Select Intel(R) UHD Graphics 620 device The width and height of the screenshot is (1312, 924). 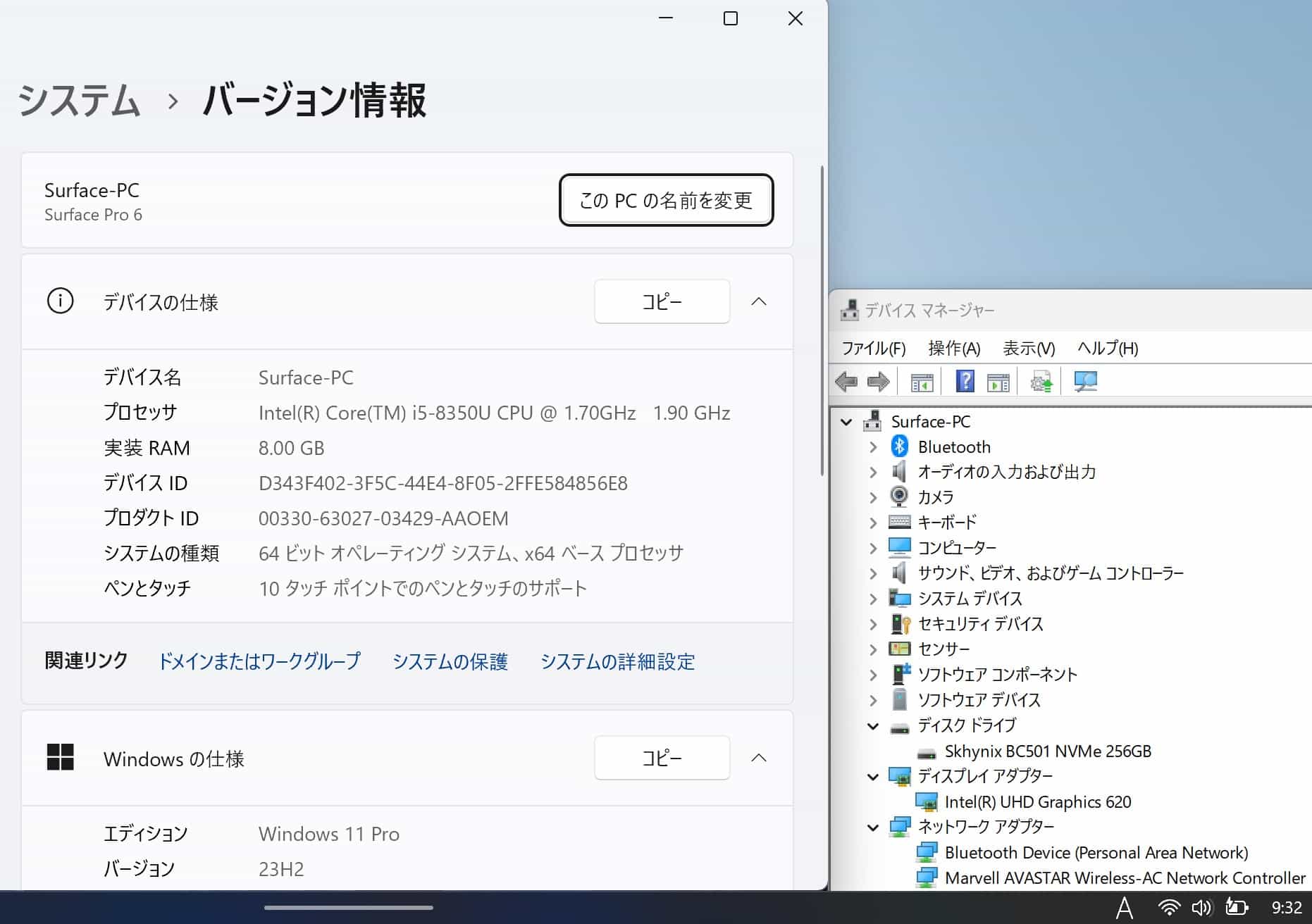(x=1037, y=801)
